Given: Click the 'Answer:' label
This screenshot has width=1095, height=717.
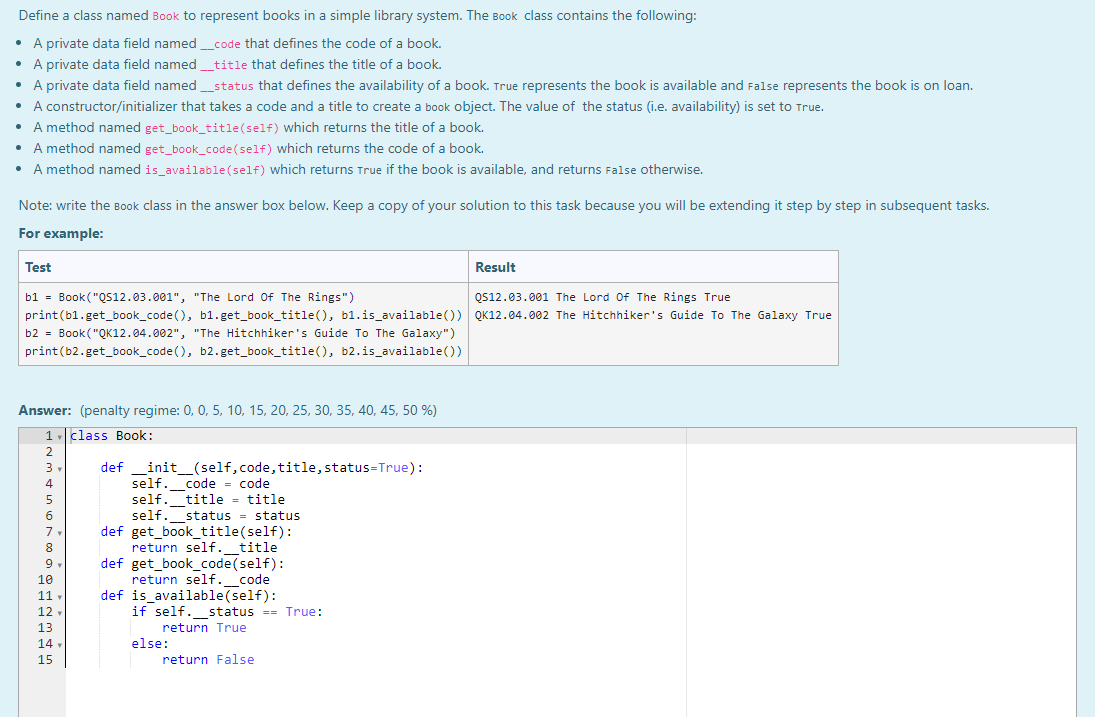Looking at the screenshot, I should click(x=45, y=411).
